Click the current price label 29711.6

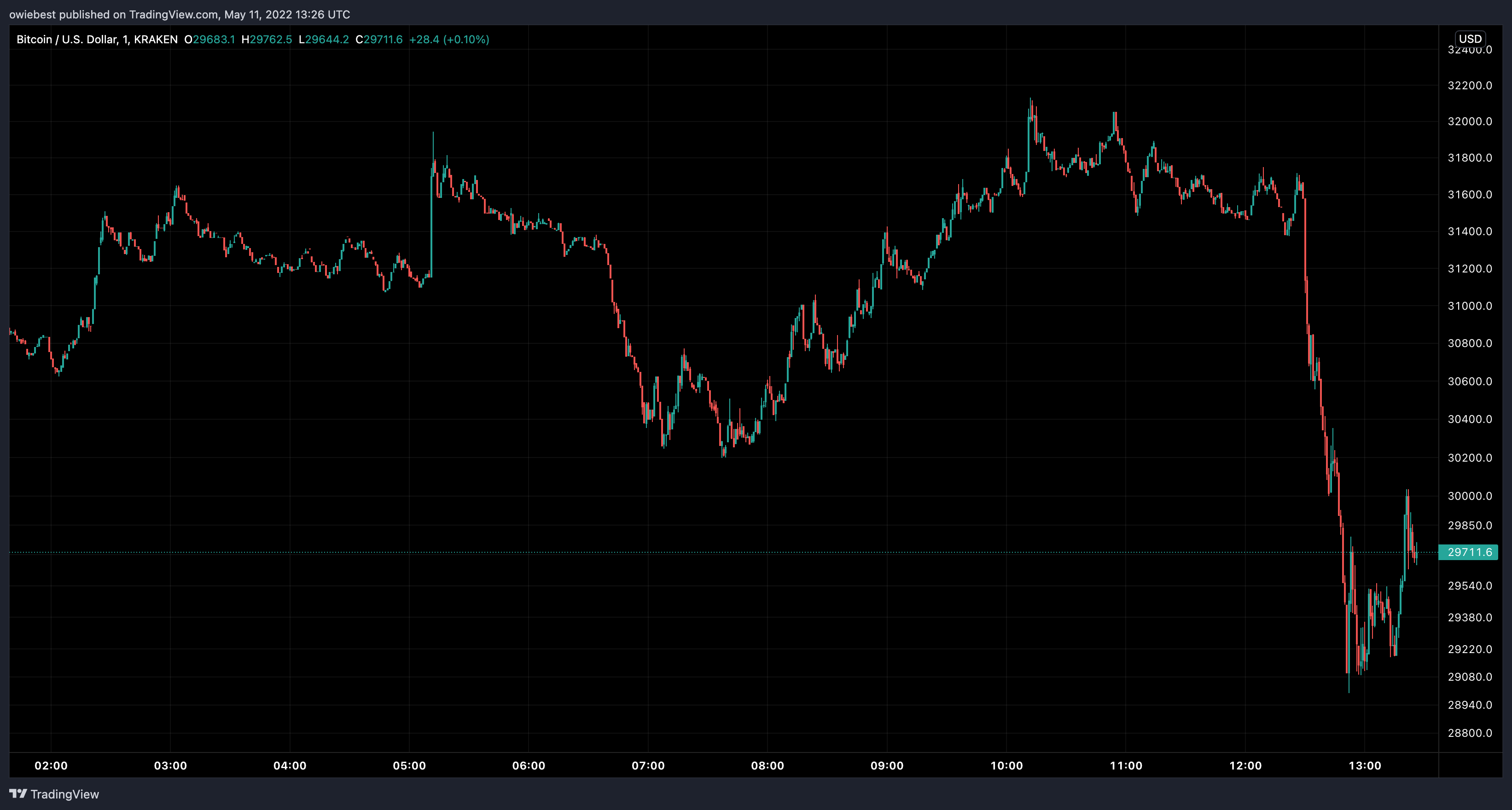coord(1469,552)
